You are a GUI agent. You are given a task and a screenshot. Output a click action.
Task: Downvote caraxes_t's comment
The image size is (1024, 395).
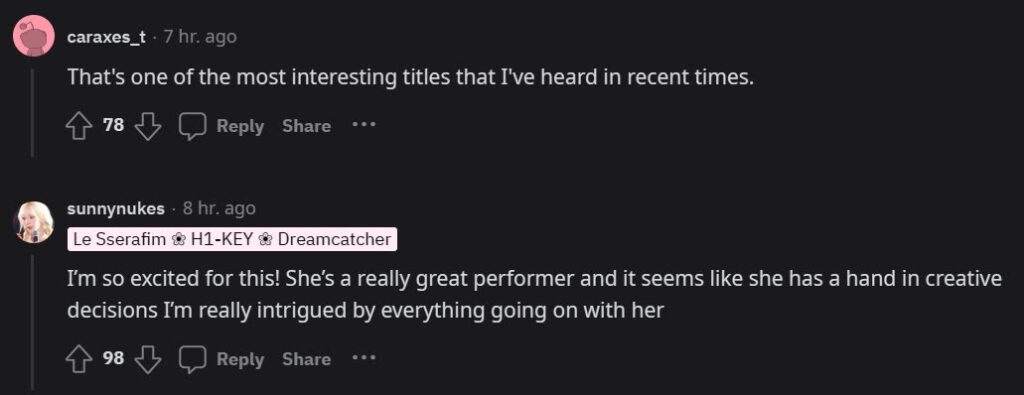click(148, 126)
